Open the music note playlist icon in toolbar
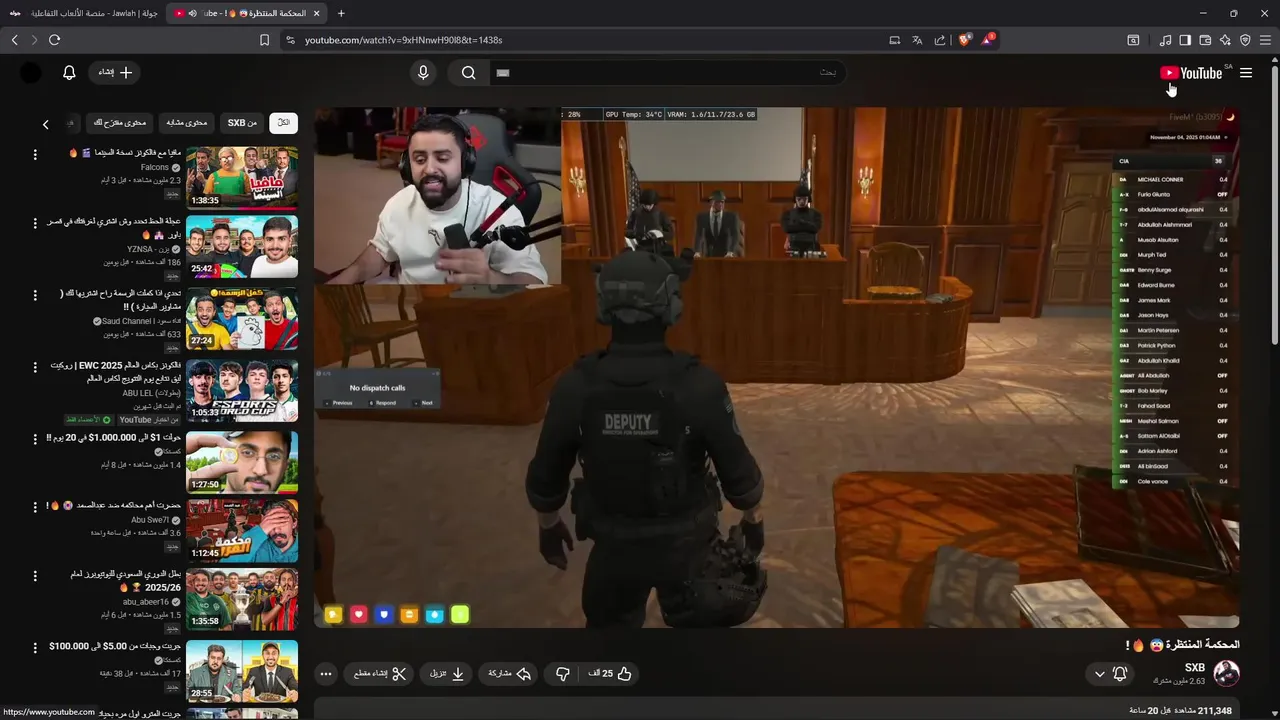The image size is (1280, 720). click(1165, 40)
